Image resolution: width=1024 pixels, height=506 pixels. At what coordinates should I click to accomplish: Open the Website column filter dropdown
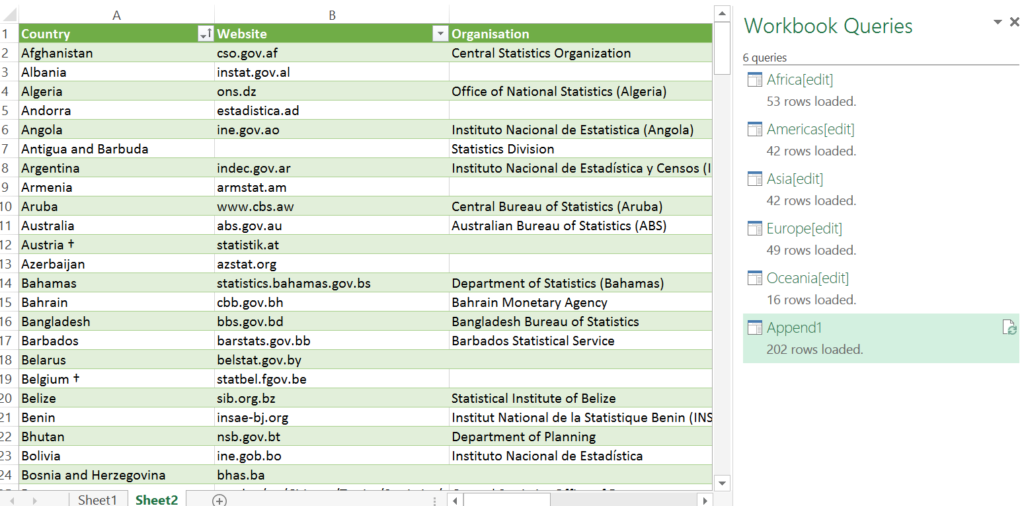coord(439,34)
